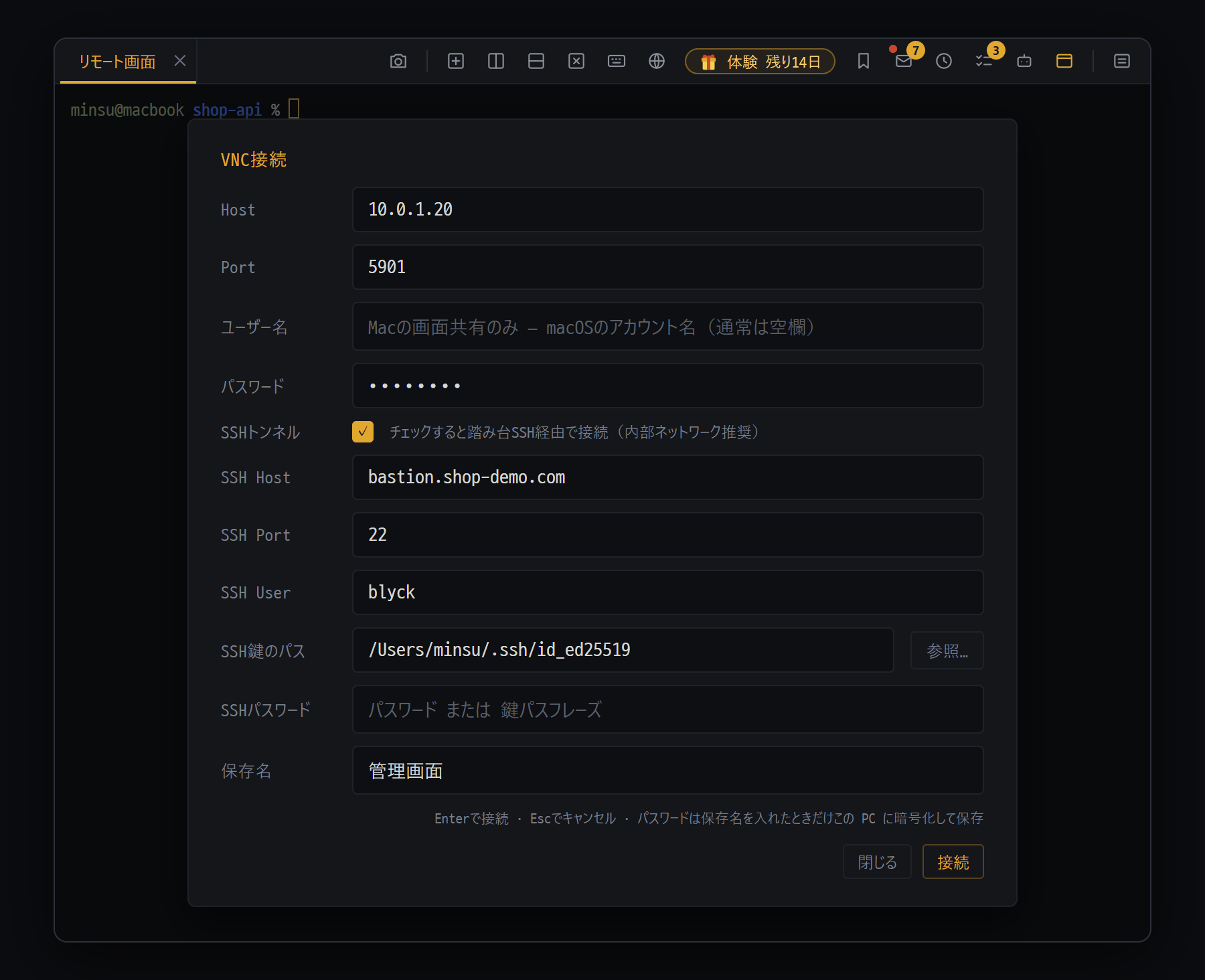Edit the SSH Port field 22
1205x980 pixels.
coord(667,535)
